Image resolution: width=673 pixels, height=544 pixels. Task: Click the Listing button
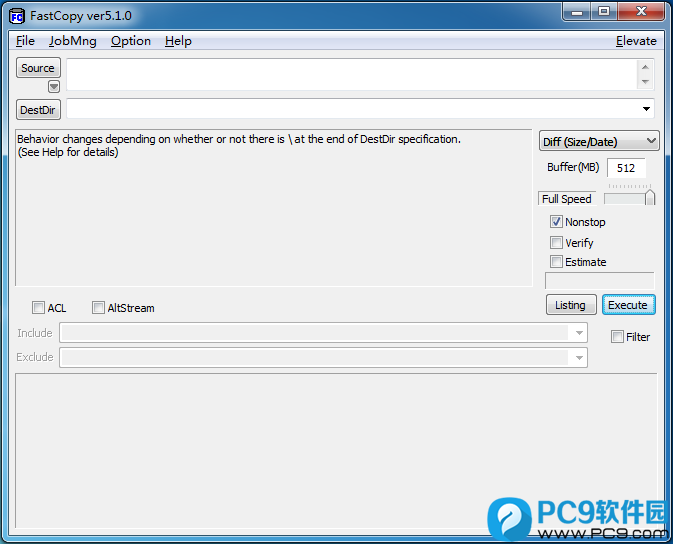[x=571, y=305]
